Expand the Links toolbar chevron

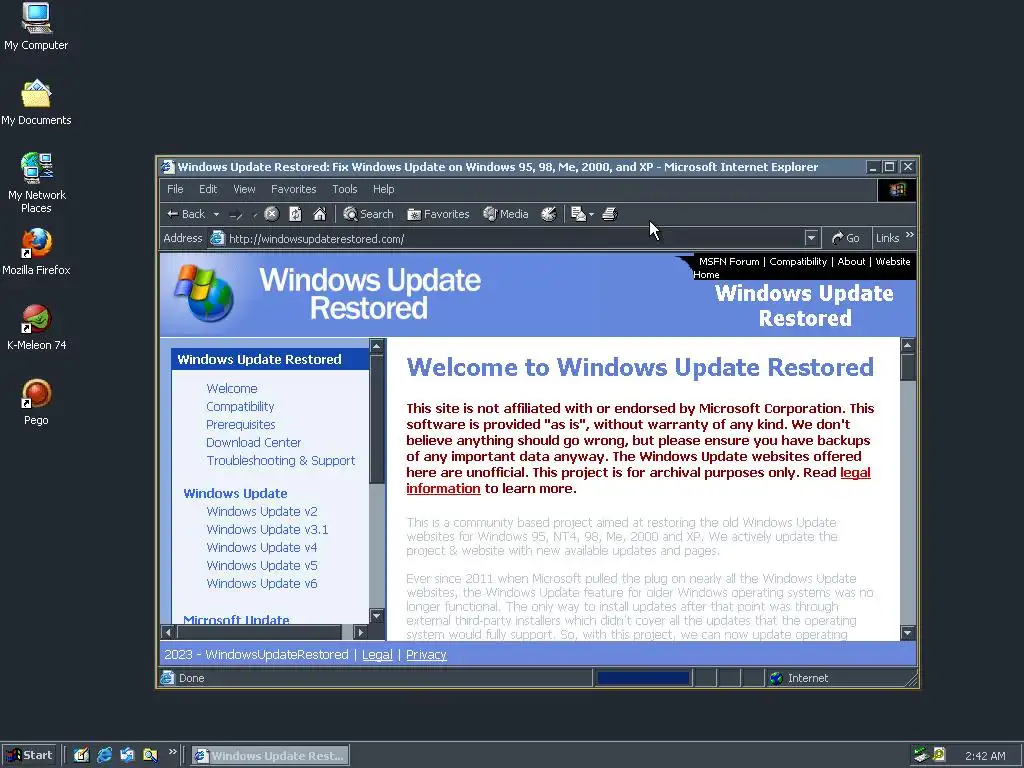click(910, 235)
